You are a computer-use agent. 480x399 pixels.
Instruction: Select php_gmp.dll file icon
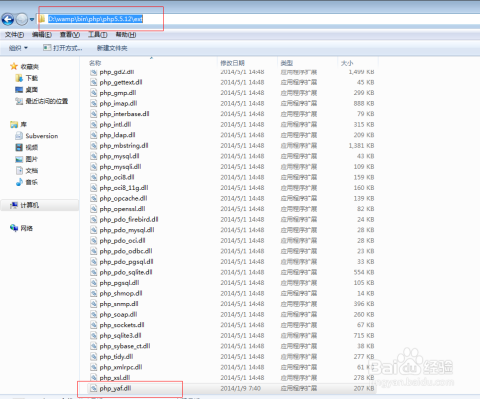(x=94, y=93)
